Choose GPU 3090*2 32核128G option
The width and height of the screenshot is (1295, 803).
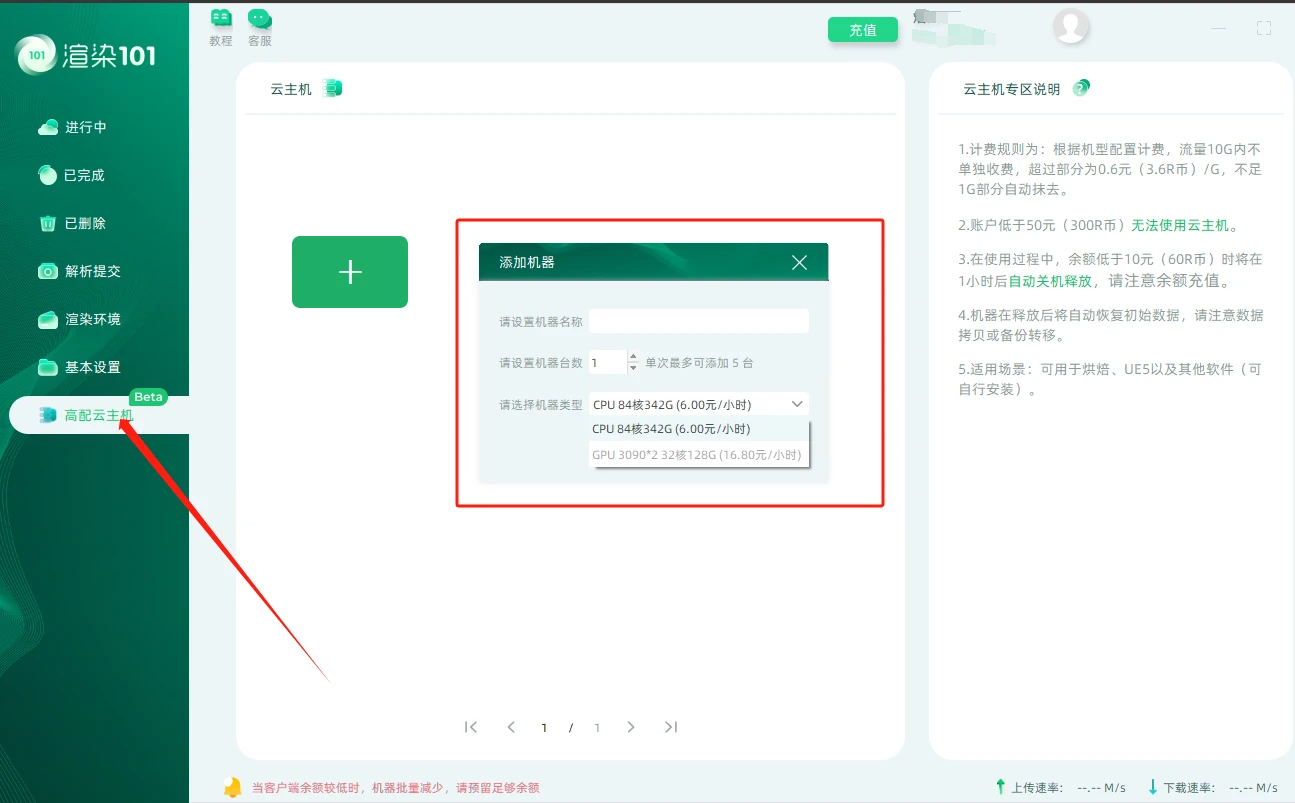click(698, 455)
